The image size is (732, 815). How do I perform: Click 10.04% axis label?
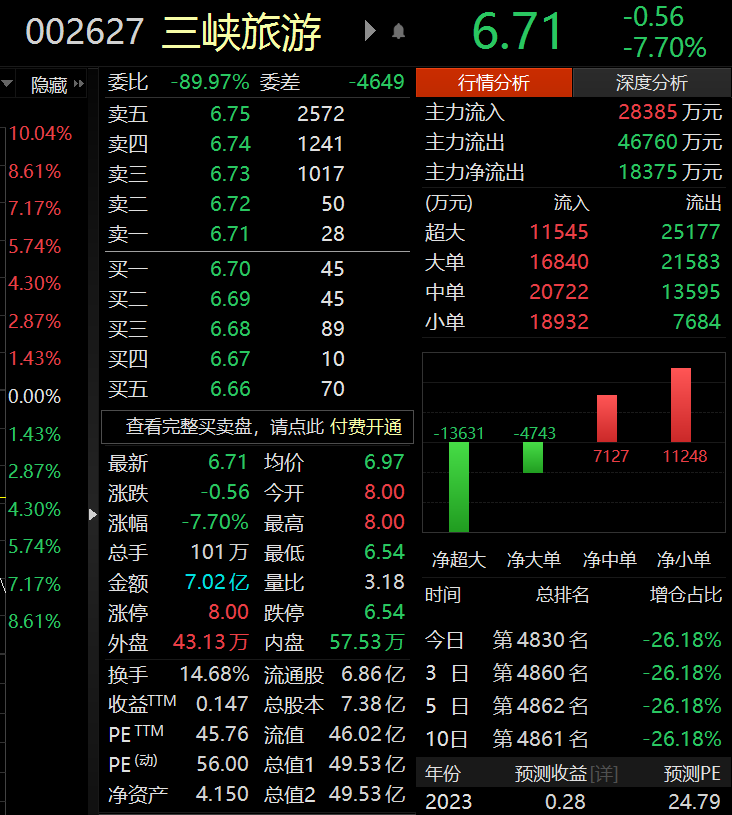40,134
